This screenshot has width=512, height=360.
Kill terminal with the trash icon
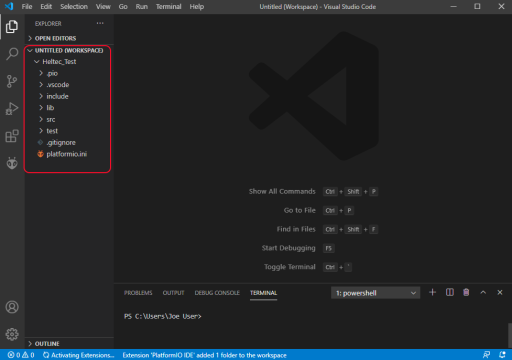pyautogui.click(x=466, y=292)
